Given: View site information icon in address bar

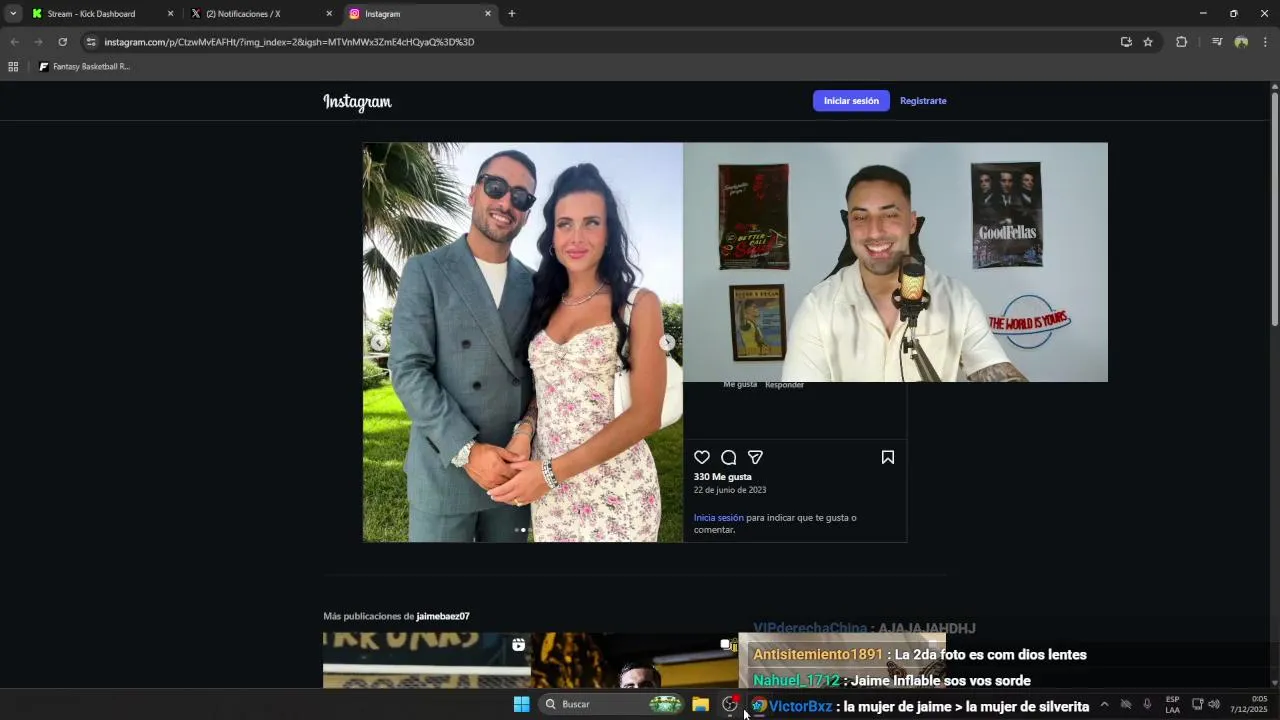Looking at the screenshot, I should point(91,42).
